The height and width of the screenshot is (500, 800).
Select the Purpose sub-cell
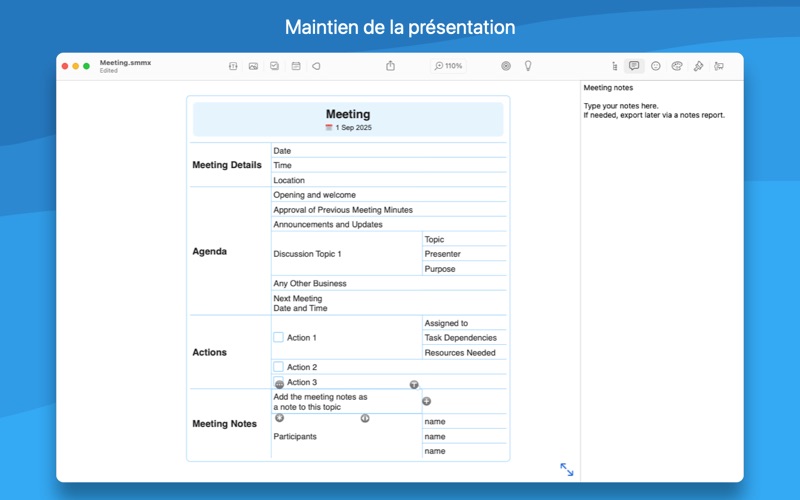click(x=464, y=269)
